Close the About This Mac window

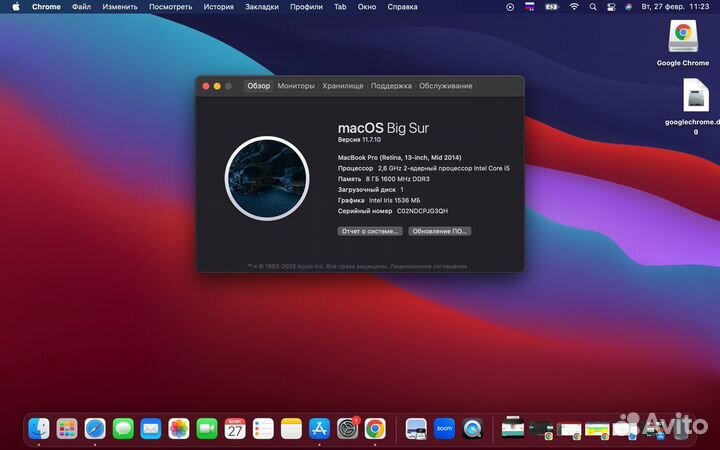[x=206, y=86]
